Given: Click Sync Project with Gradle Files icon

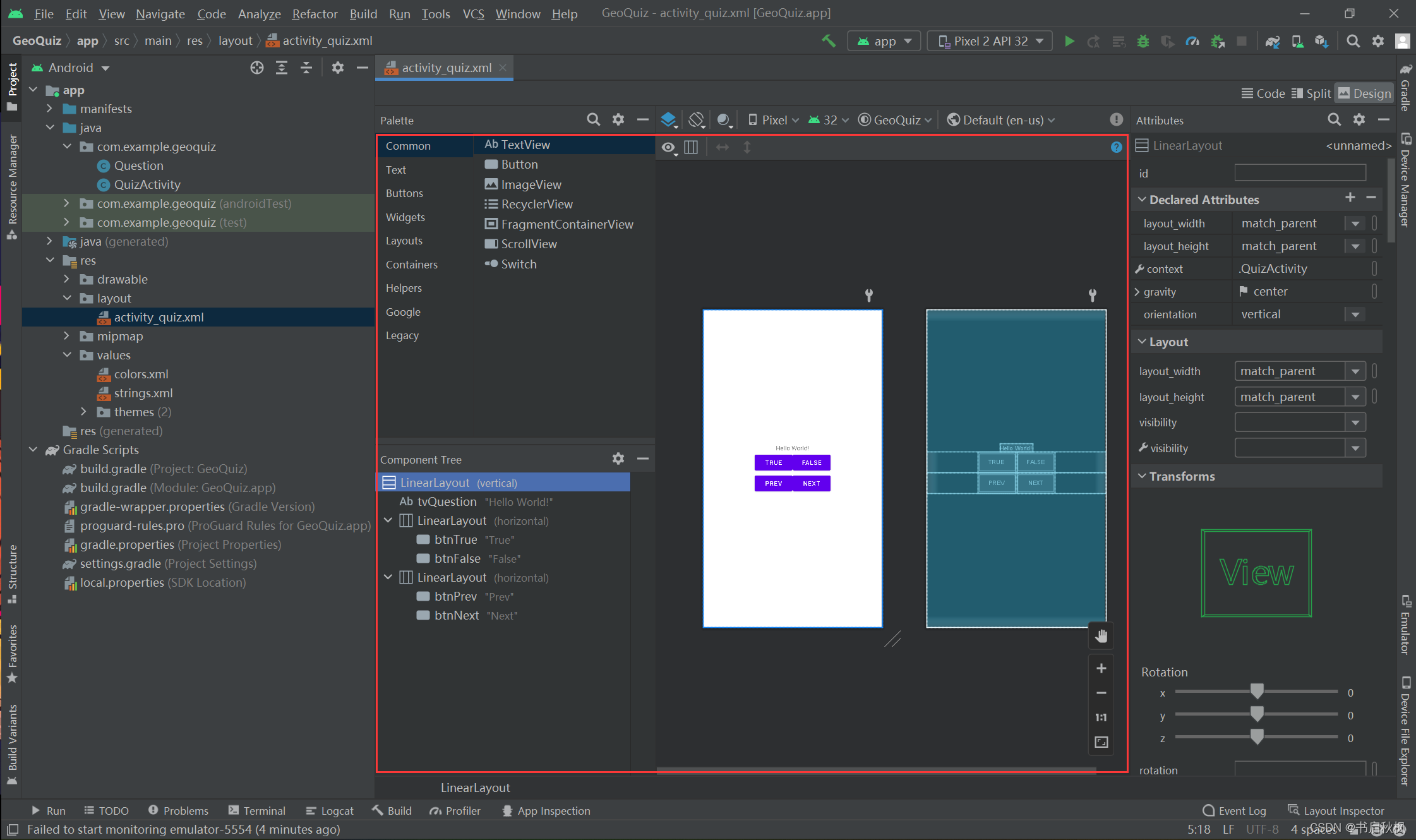Looking at the screenshot, I should pyautogui.click(x=1273, y=41).
